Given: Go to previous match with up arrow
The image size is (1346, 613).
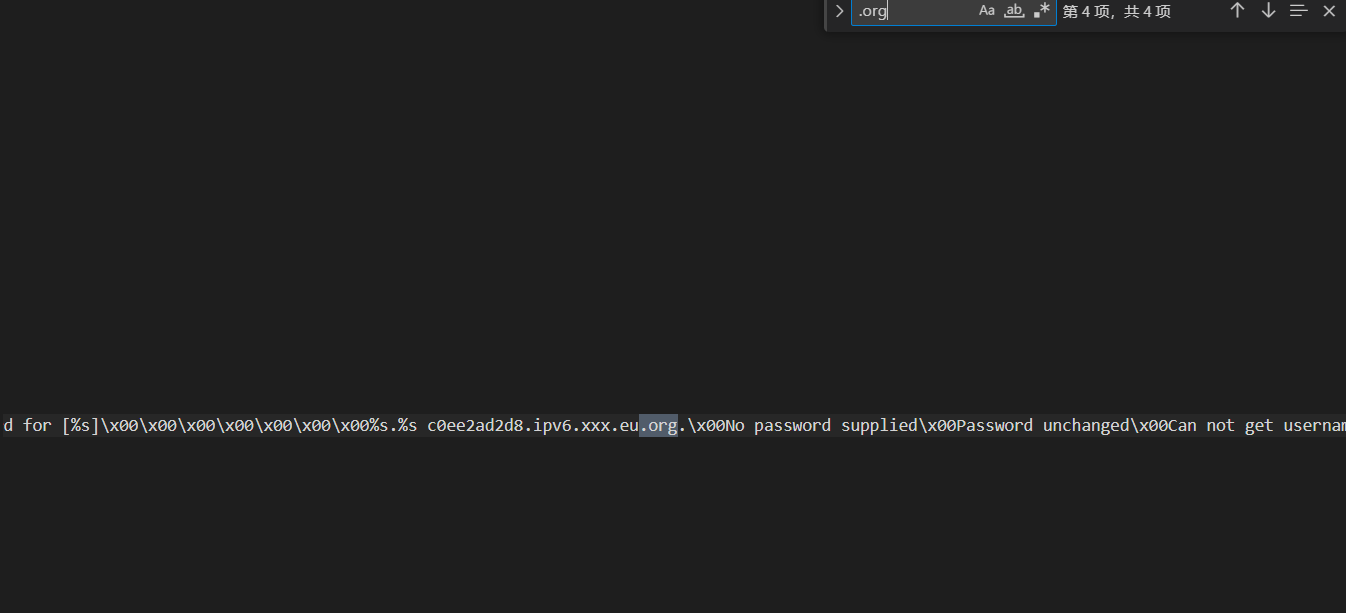Looking at the screenshot, I should coord(1237,11).
